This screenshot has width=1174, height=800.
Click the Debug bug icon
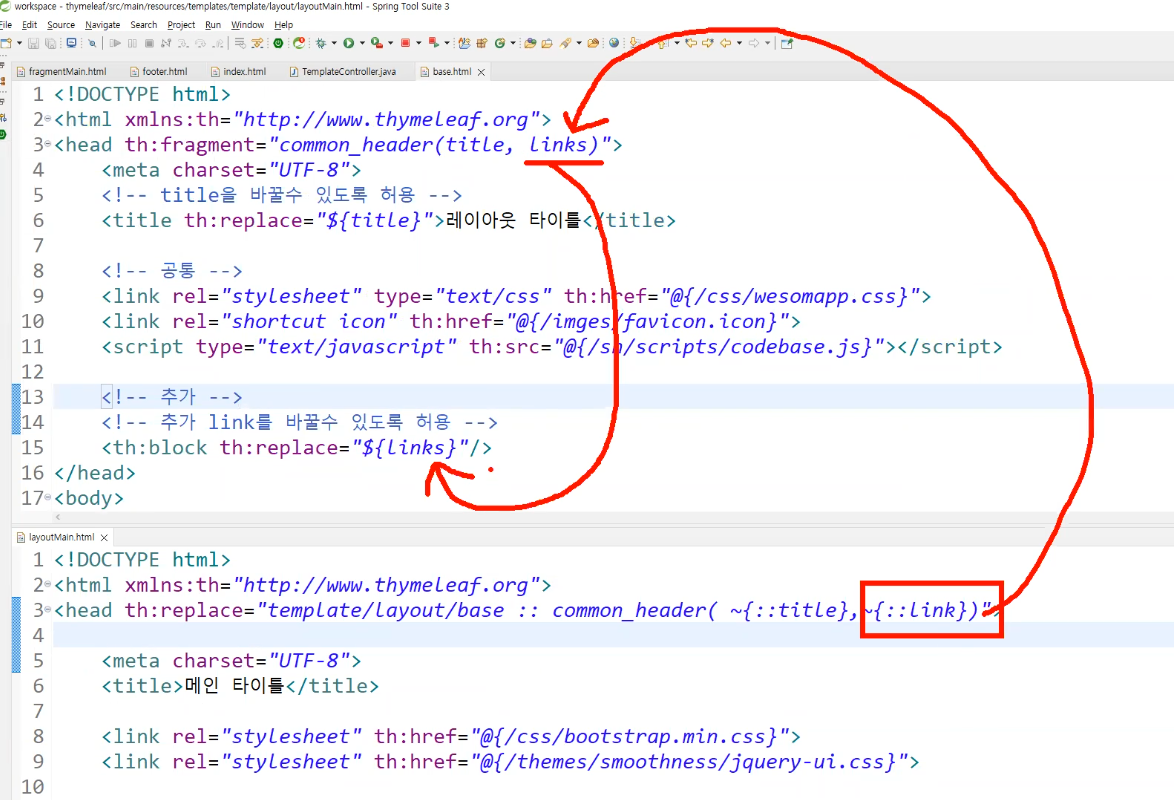click(320, 43)
